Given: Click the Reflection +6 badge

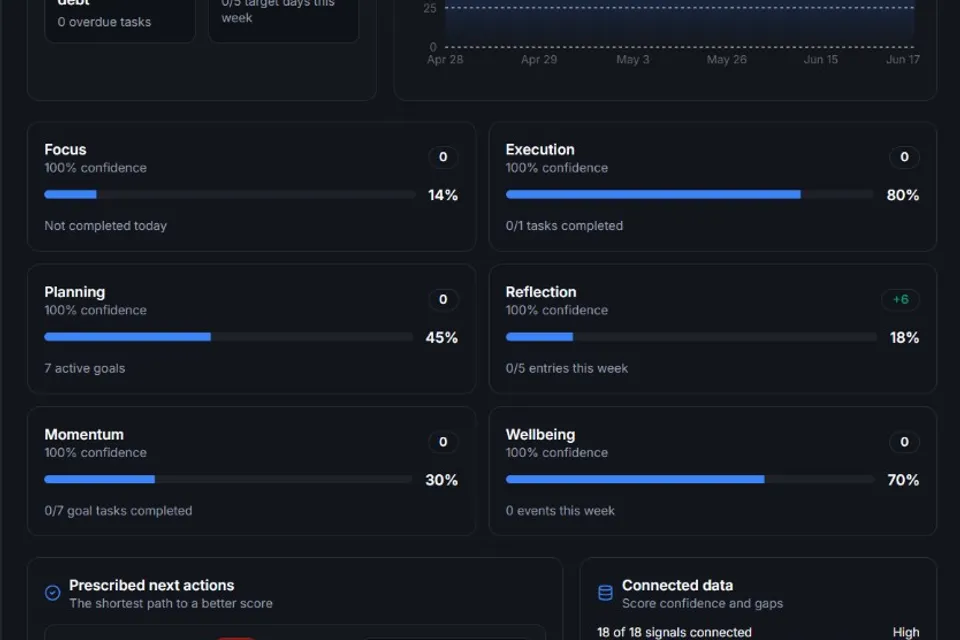Looking at the screenshot, I should 900,299.
